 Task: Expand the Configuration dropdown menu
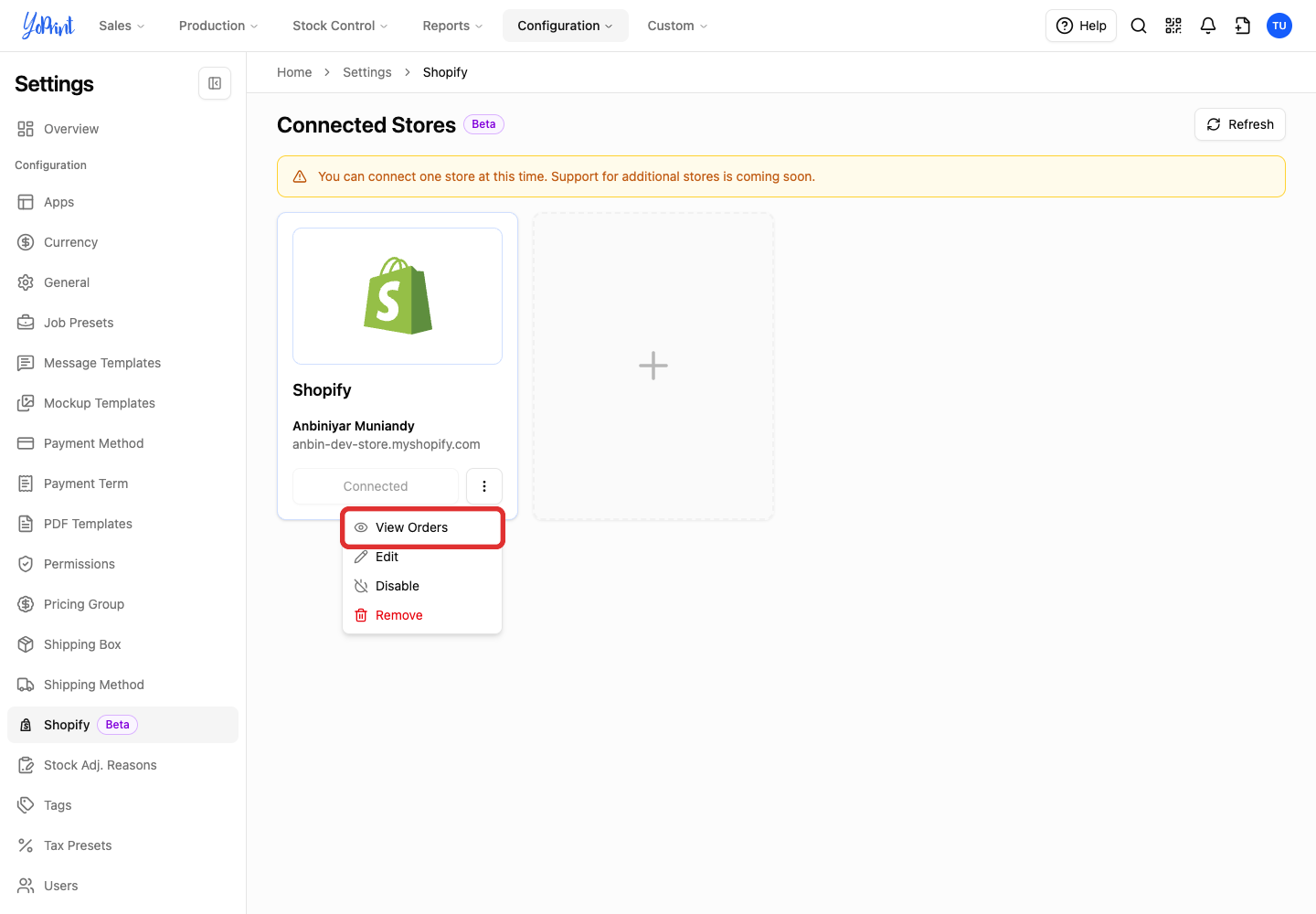click(x=565, y=26)
